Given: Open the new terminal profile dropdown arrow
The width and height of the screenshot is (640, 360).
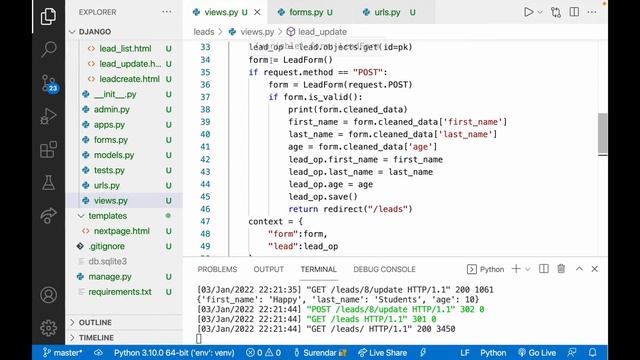Looking at the screenshot, I should click(x=527, y=269).
